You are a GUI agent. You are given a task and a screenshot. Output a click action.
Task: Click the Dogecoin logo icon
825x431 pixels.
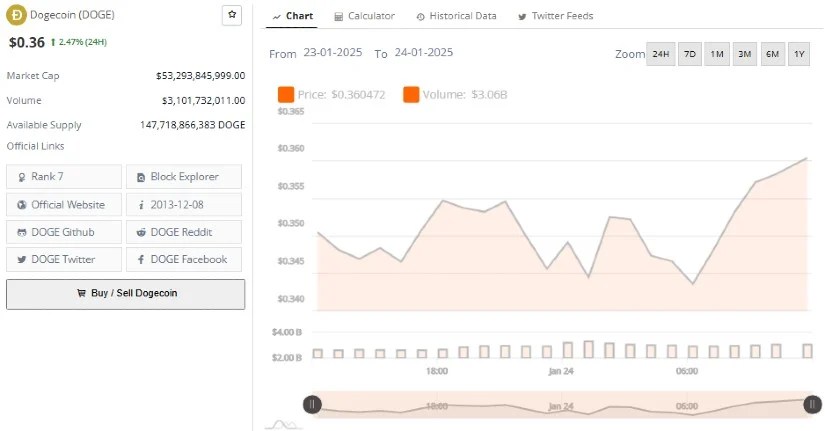pos(16,15)
